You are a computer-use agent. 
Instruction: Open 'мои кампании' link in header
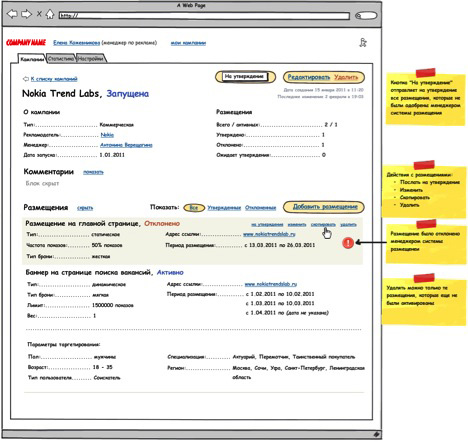(x=188, y=43)
